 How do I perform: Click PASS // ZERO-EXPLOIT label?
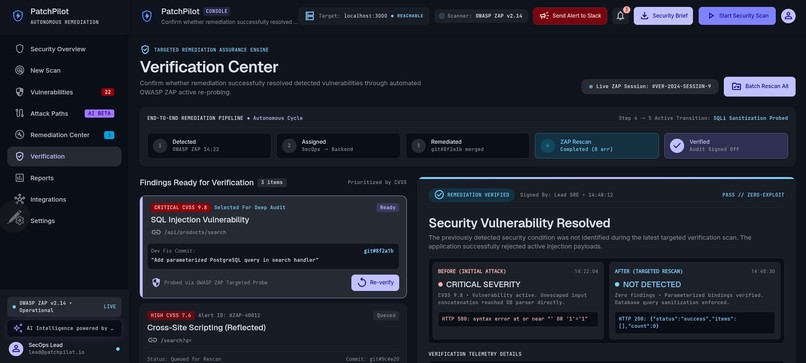(x=753, y=195)
